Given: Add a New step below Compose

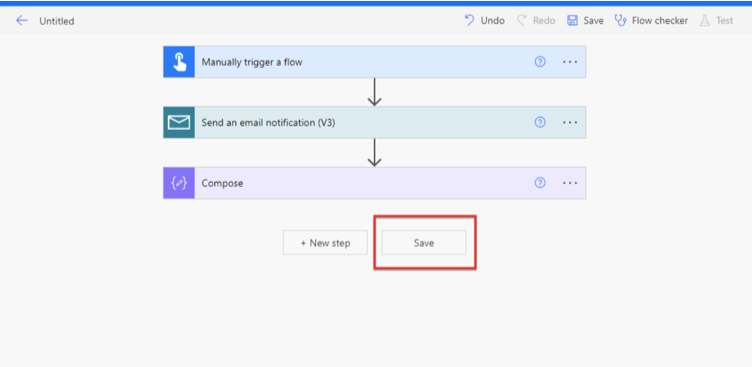Looking at the screenshot, I should (325, 243).
